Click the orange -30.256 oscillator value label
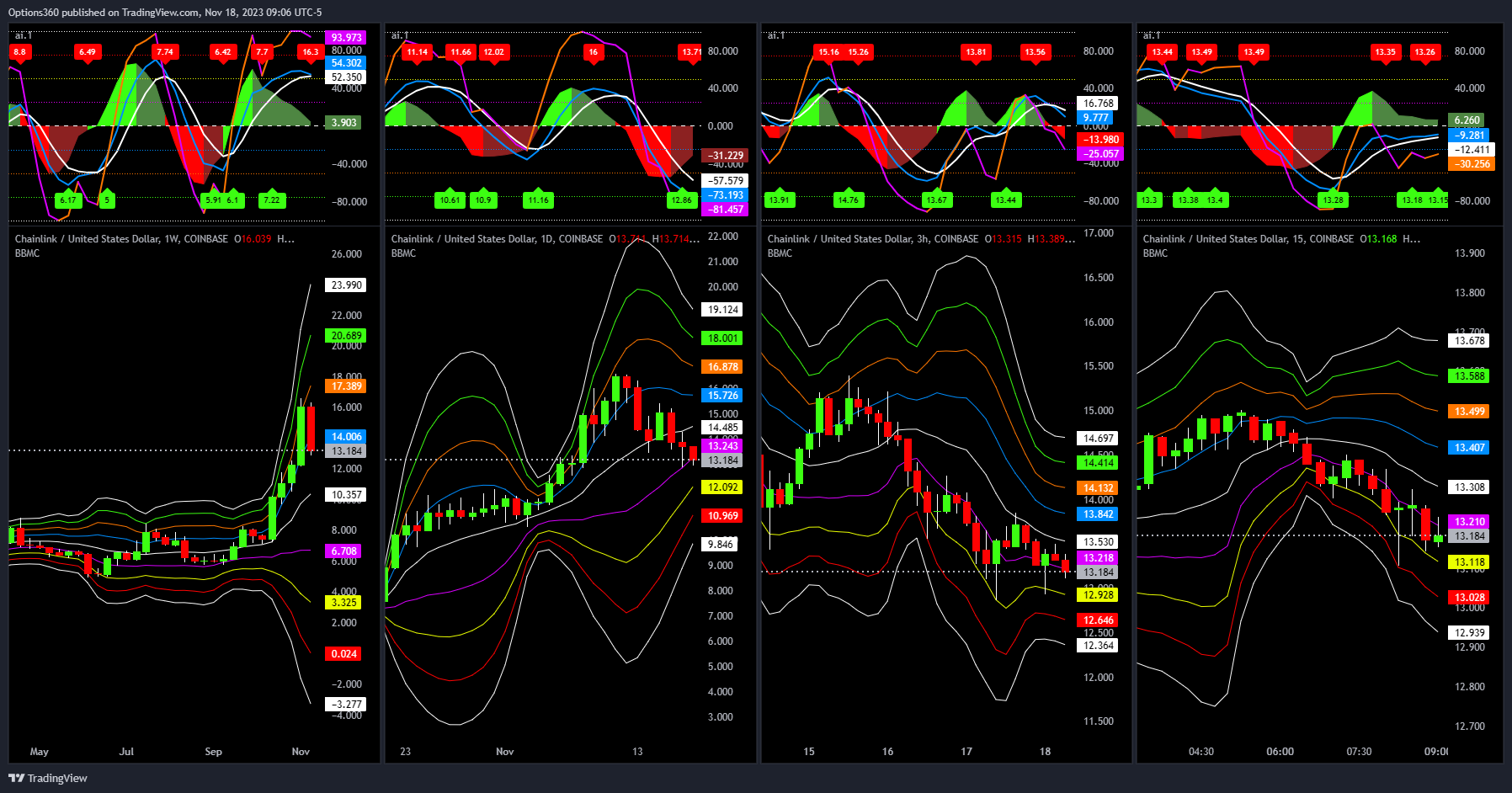 click(1472, 164)
